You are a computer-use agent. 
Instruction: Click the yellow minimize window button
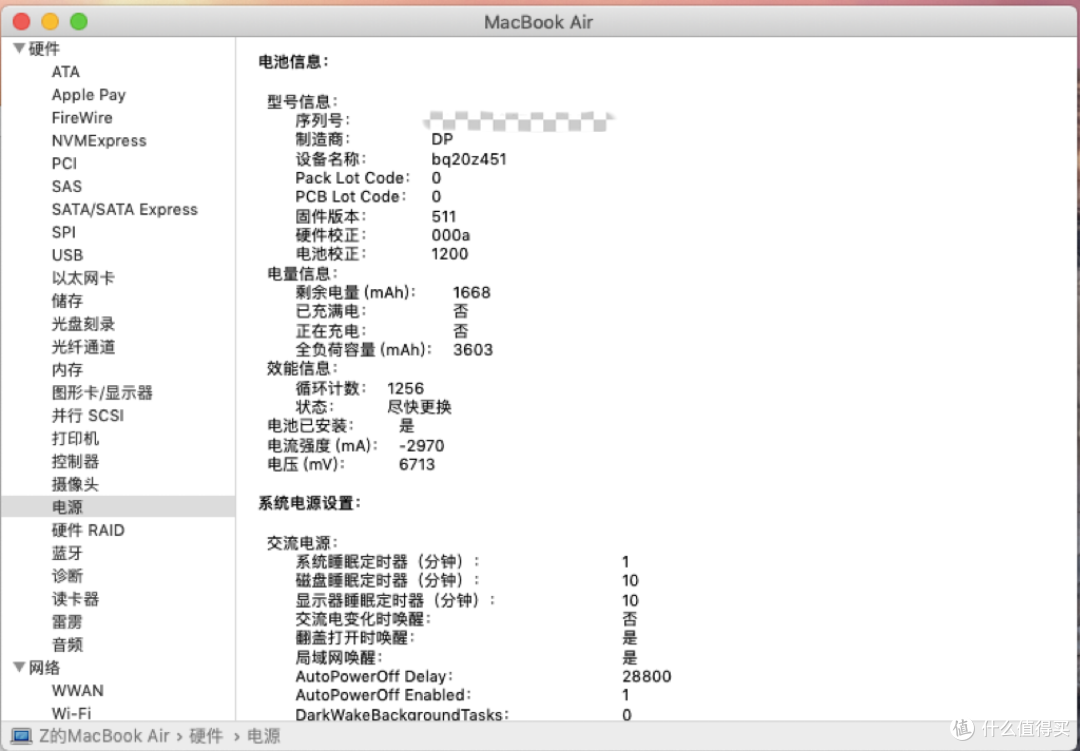[50, 21]
